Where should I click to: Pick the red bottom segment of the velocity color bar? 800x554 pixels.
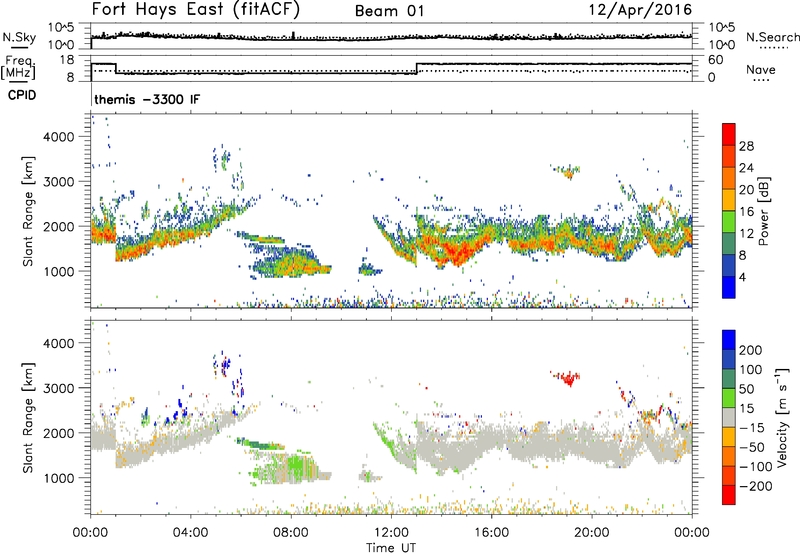tap(729, 495)
